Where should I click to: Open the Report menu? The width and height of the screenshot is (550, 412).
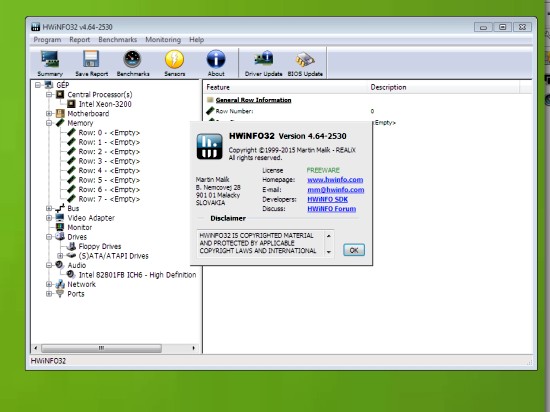tap(80, 40)
